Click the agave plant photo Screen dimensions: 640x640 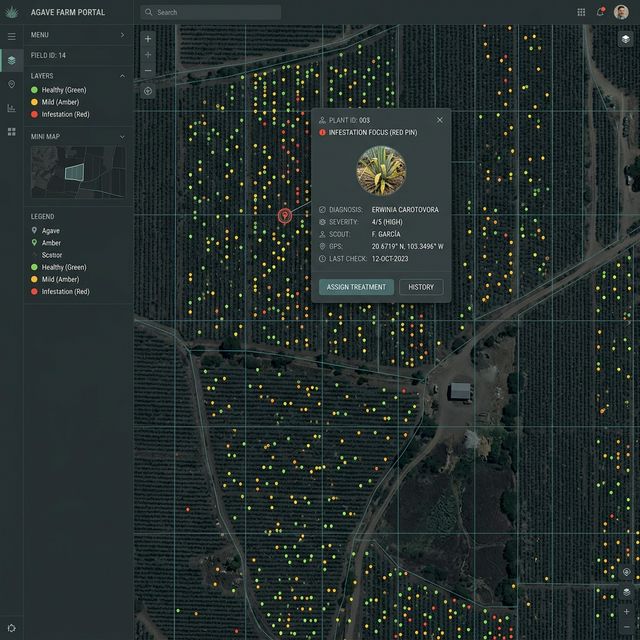click(x=381, y=171)
